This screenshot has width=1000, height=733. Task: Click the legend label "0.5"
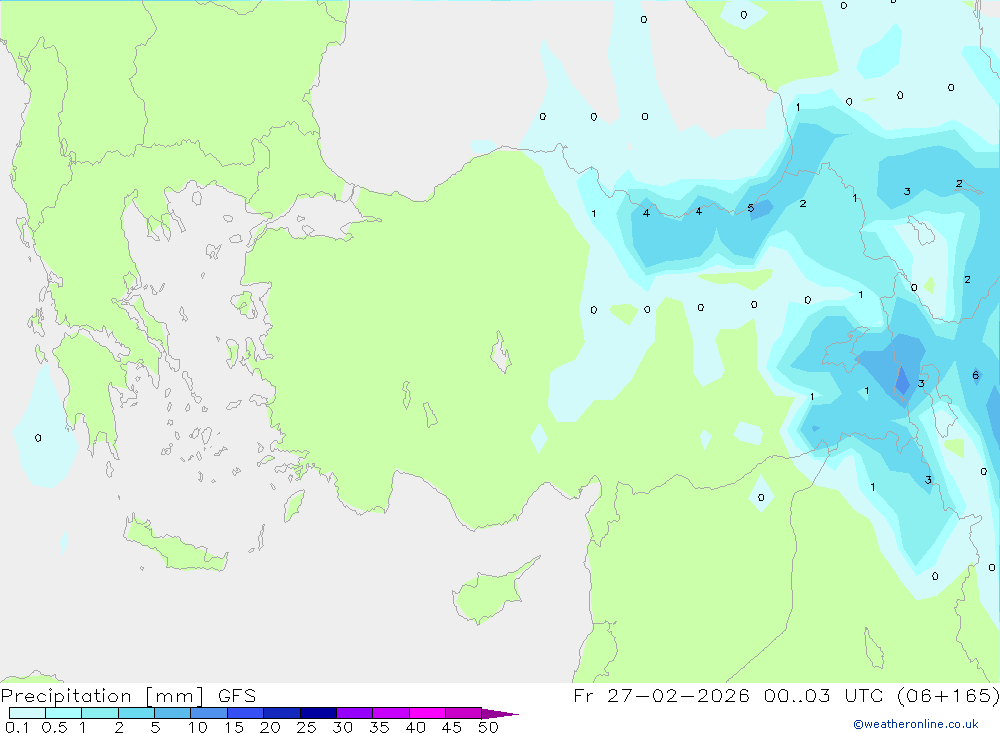54,727
